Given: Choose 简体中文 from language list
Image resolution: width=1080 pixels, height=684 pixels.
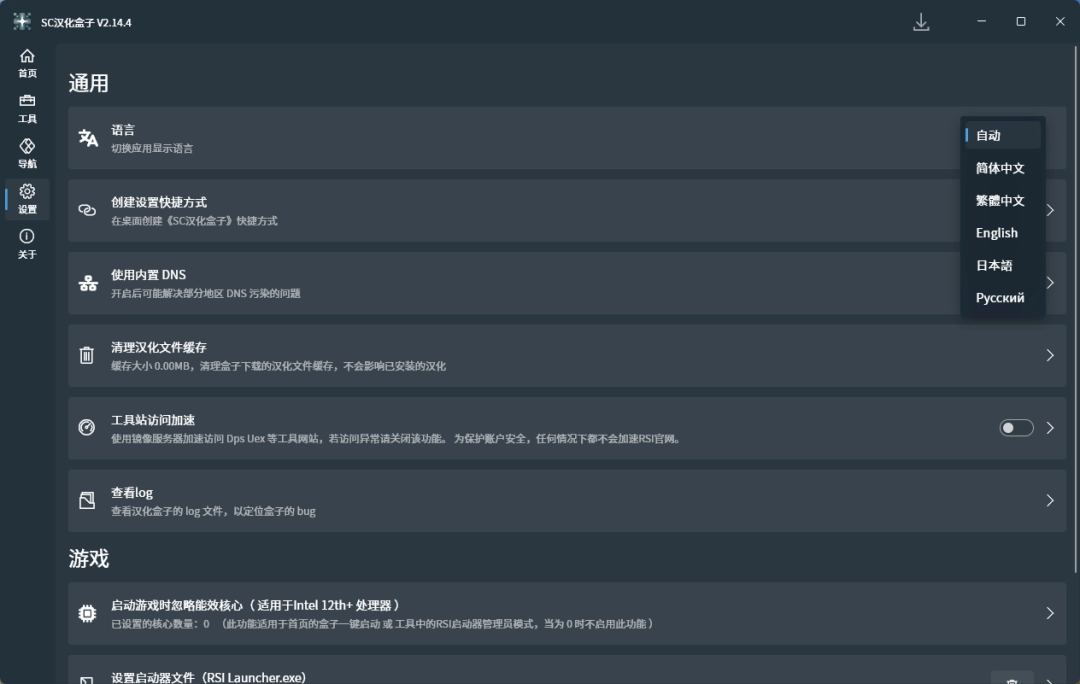Looking at the screenshot, I should [1002, 168].
